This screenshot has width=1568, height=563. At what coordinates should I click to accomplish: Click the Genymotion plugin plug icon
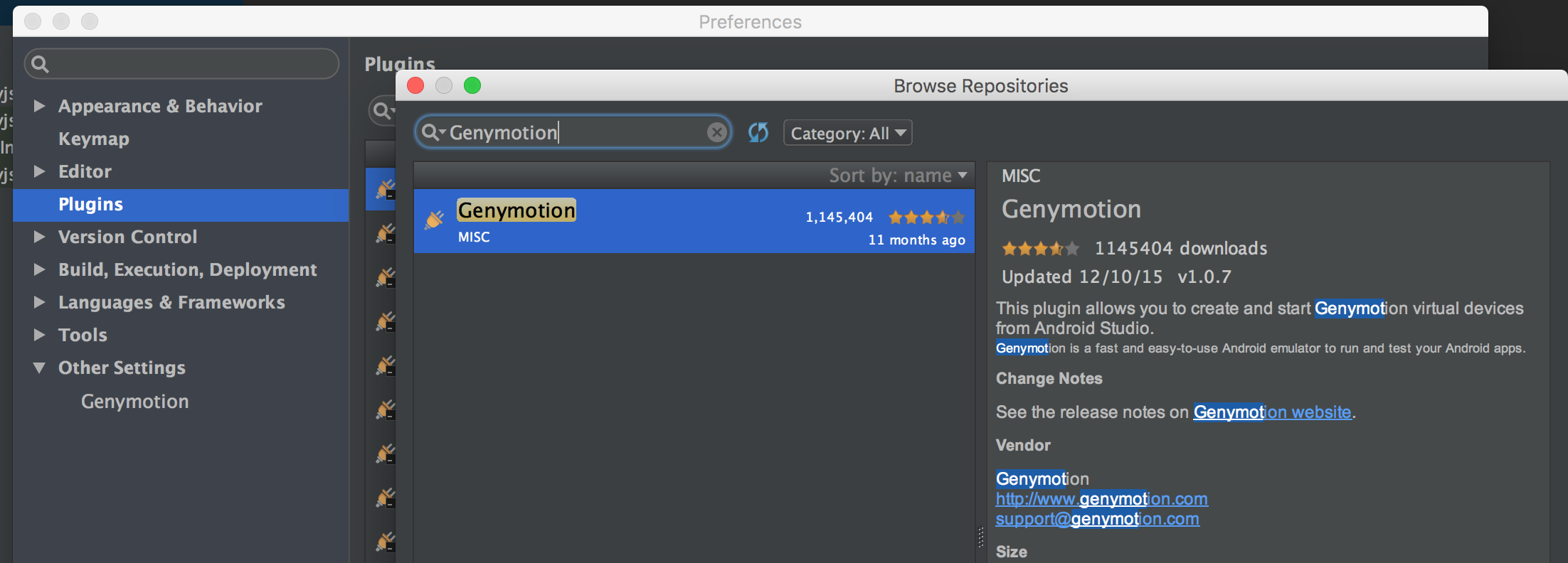tap(434, 220)
